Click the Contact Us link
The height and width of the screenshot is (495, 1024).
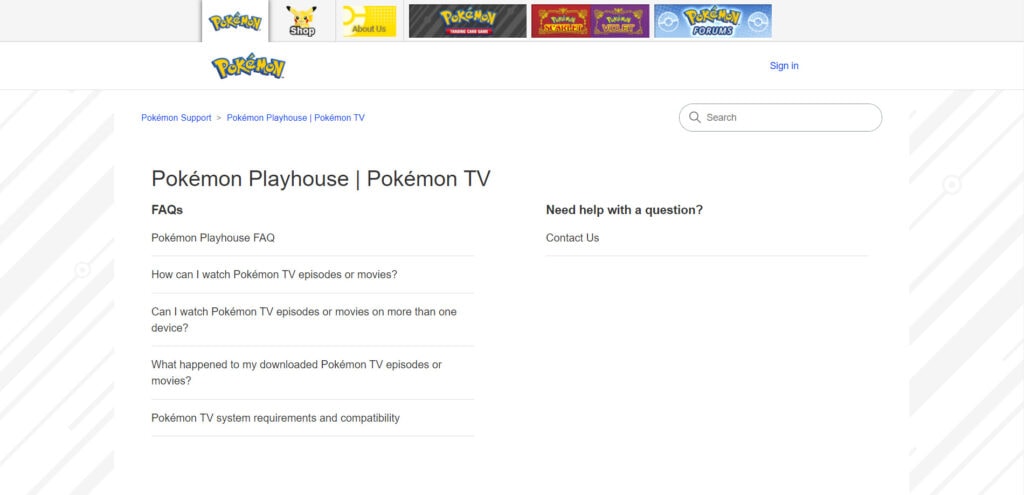coord(572,238)
